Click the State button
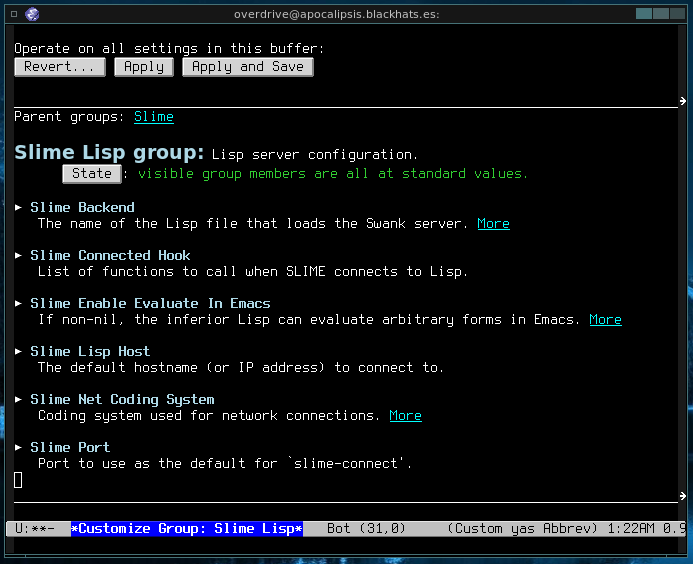The height and width of the screenshot is (564, 693). tap(92, 174)
